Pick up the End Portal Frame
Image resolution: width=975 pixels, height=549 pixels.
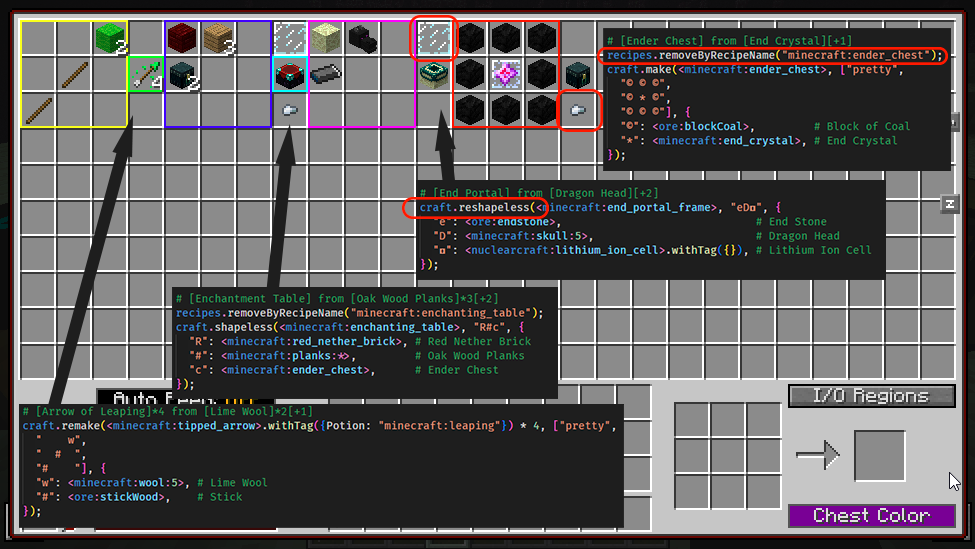[x=434, y=75]
